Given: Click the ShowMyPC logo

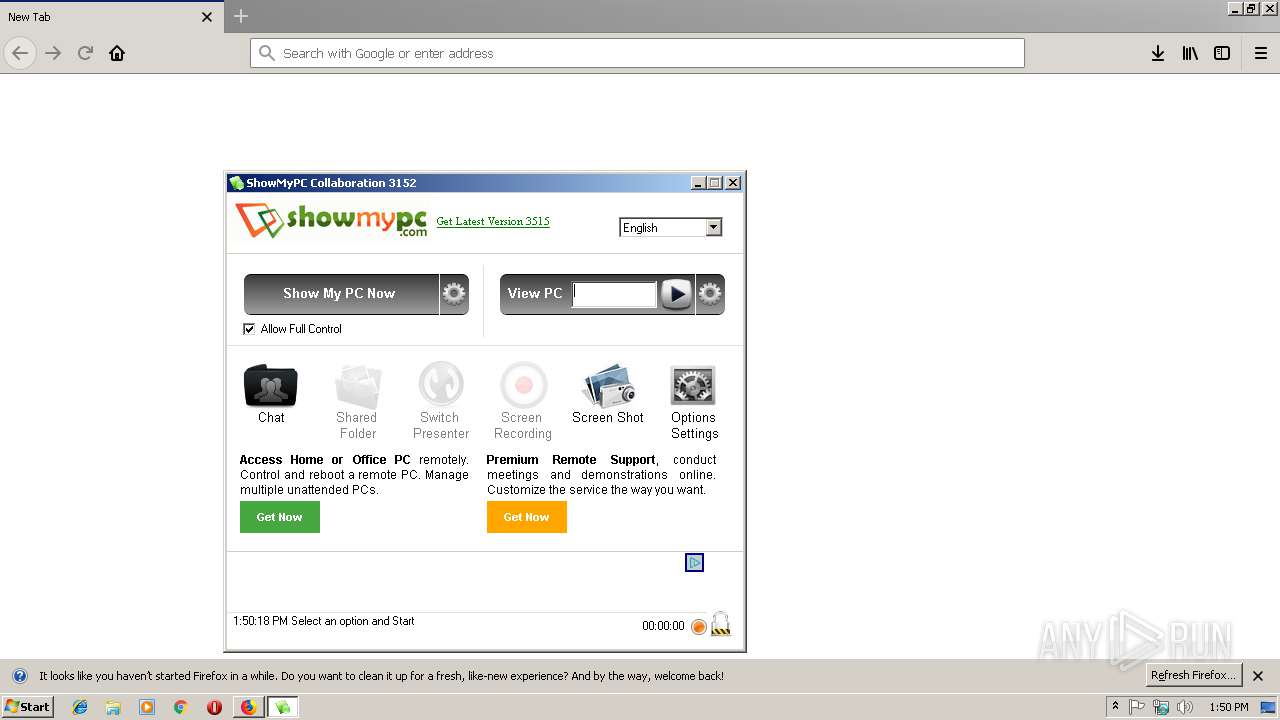Looking at the screenshot, I should click(331, 220).
